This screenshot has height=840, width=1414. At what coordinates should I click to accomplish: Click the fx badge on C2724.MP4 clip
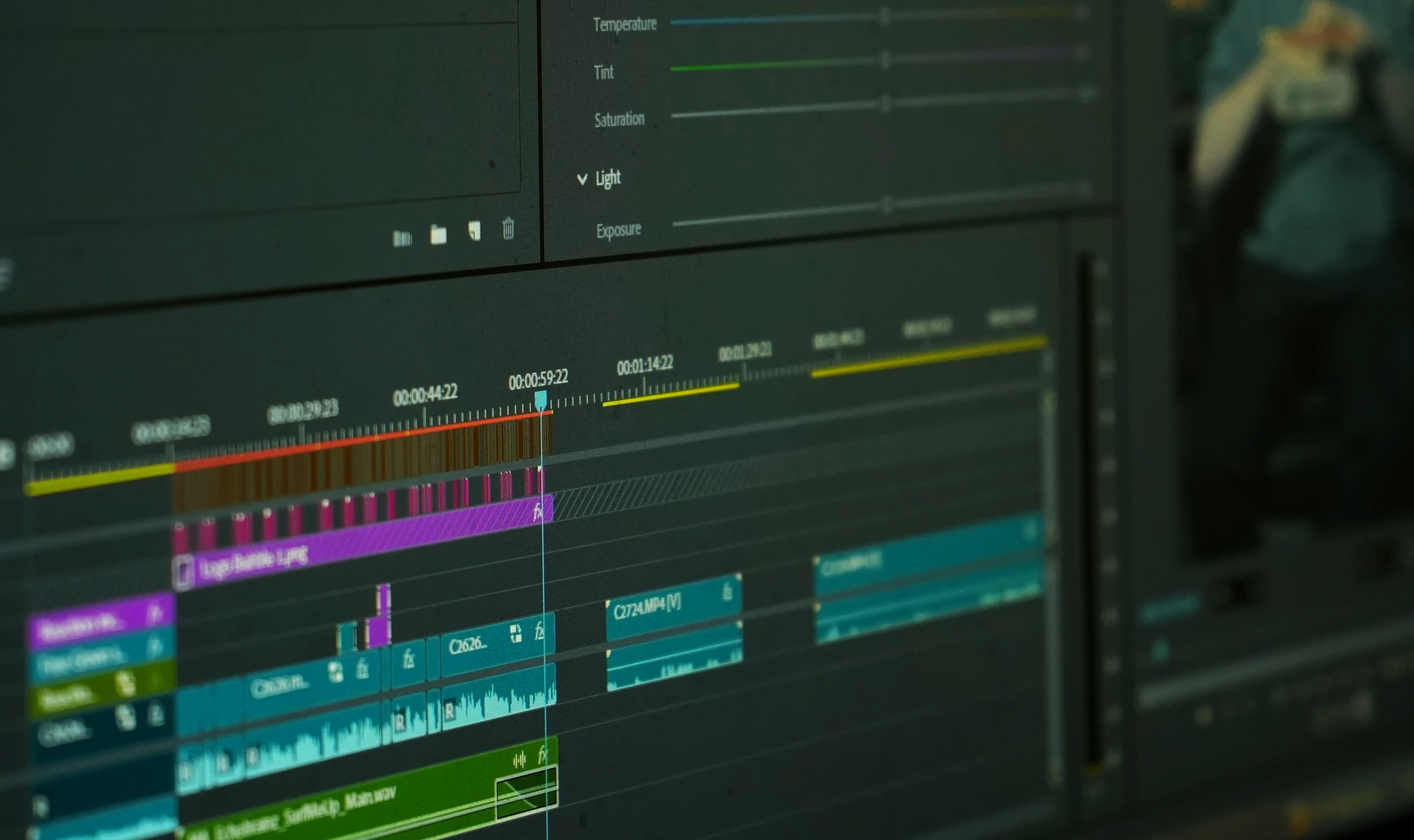click(727, 593)
